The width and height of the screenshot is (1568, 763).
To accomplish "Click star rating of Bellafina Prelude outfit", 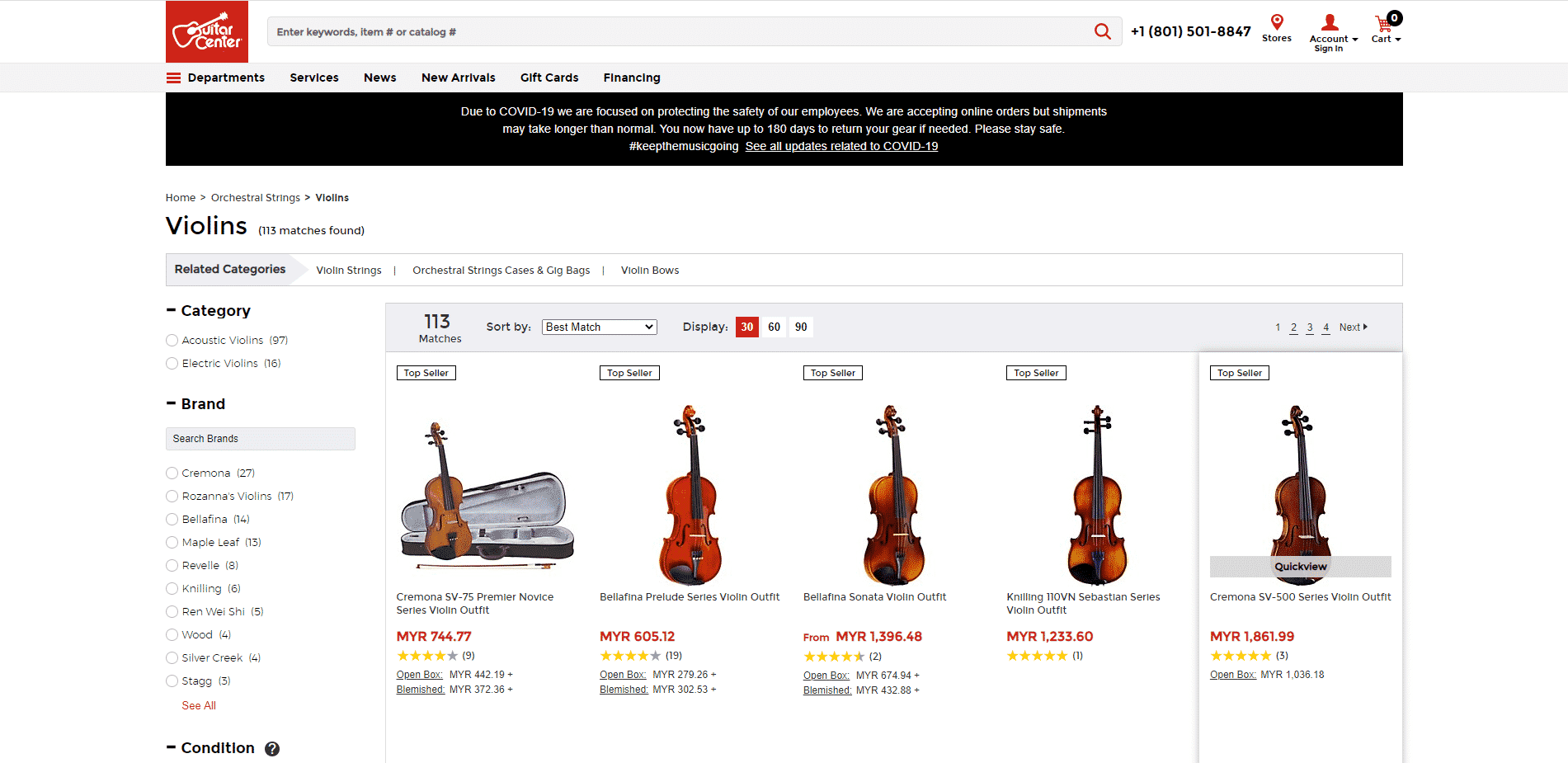I will click(x=630, y=656).
